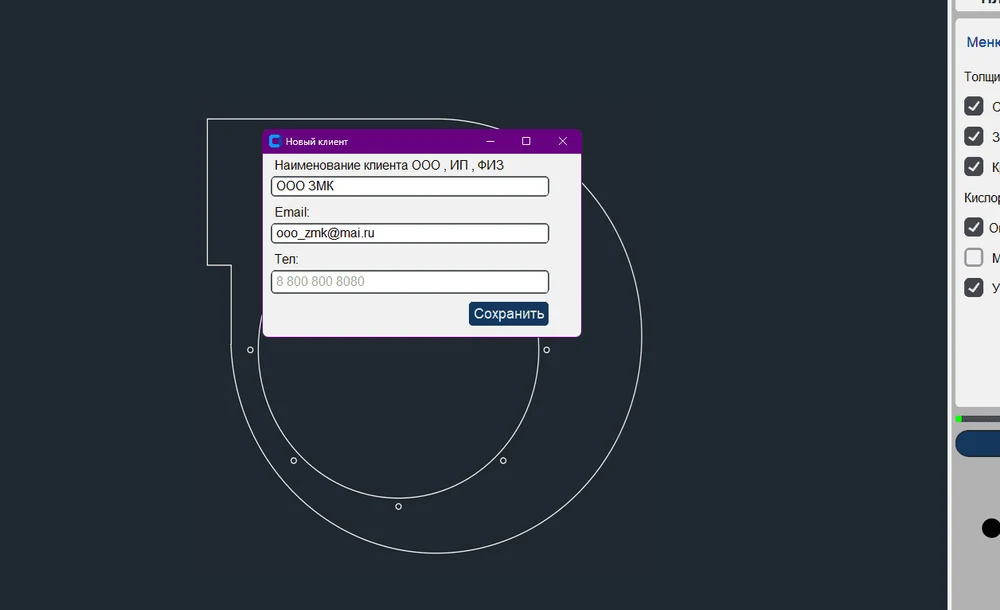Screen dimensions: 1000x610
Task: Click the dark blue button below the progress bar
Action: (978, 444)
